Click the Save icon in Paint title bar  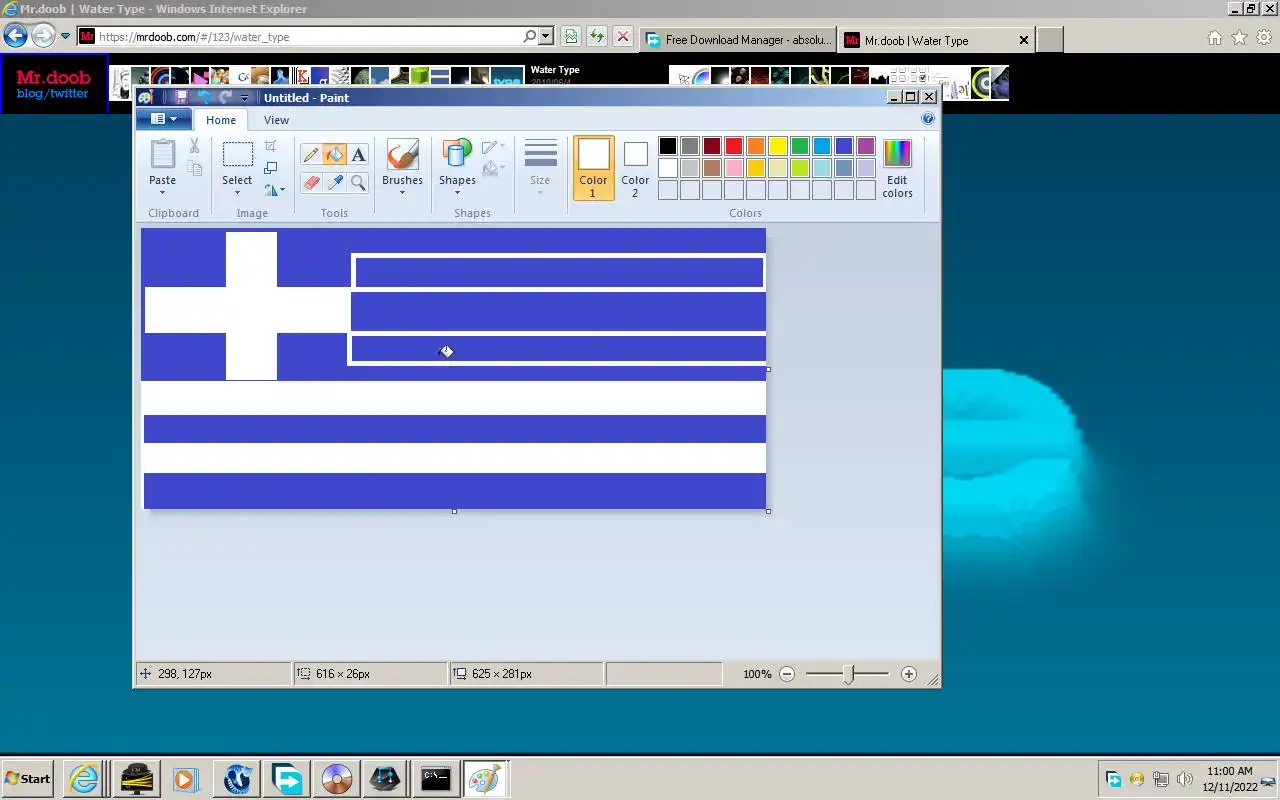(x=181, y=97)
